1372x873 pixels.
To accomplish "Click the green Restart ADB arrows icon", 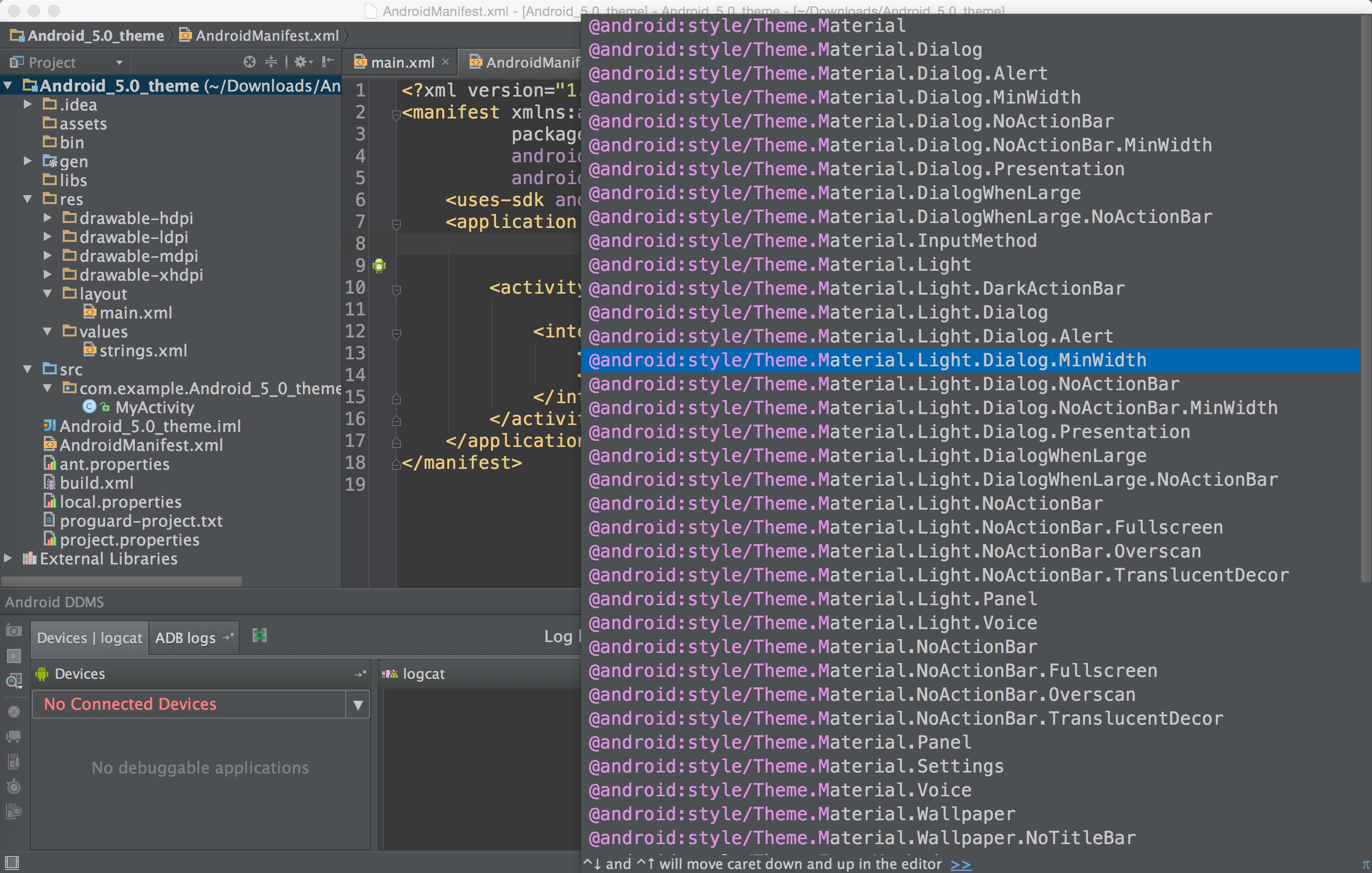I will coord(259,635).
